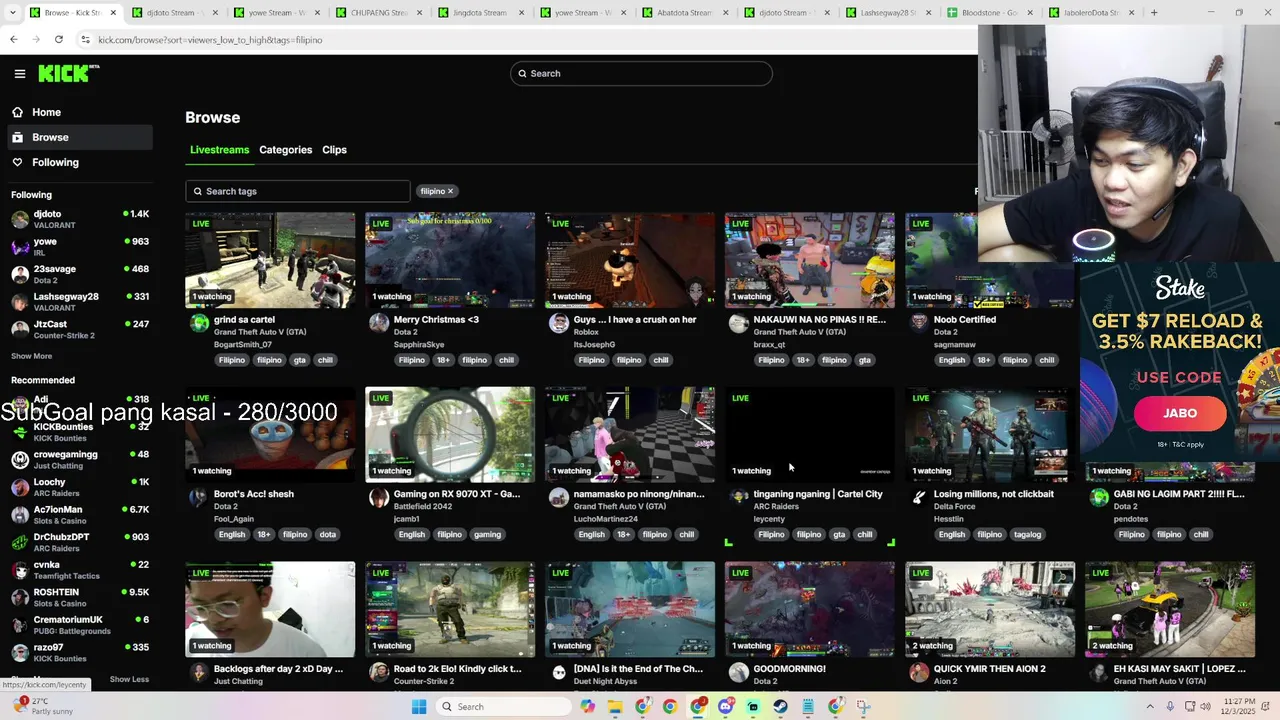Click the gaming tag under Gaming on RX 9070
This screenshot has height=720, width=1280.
[487, 534]
